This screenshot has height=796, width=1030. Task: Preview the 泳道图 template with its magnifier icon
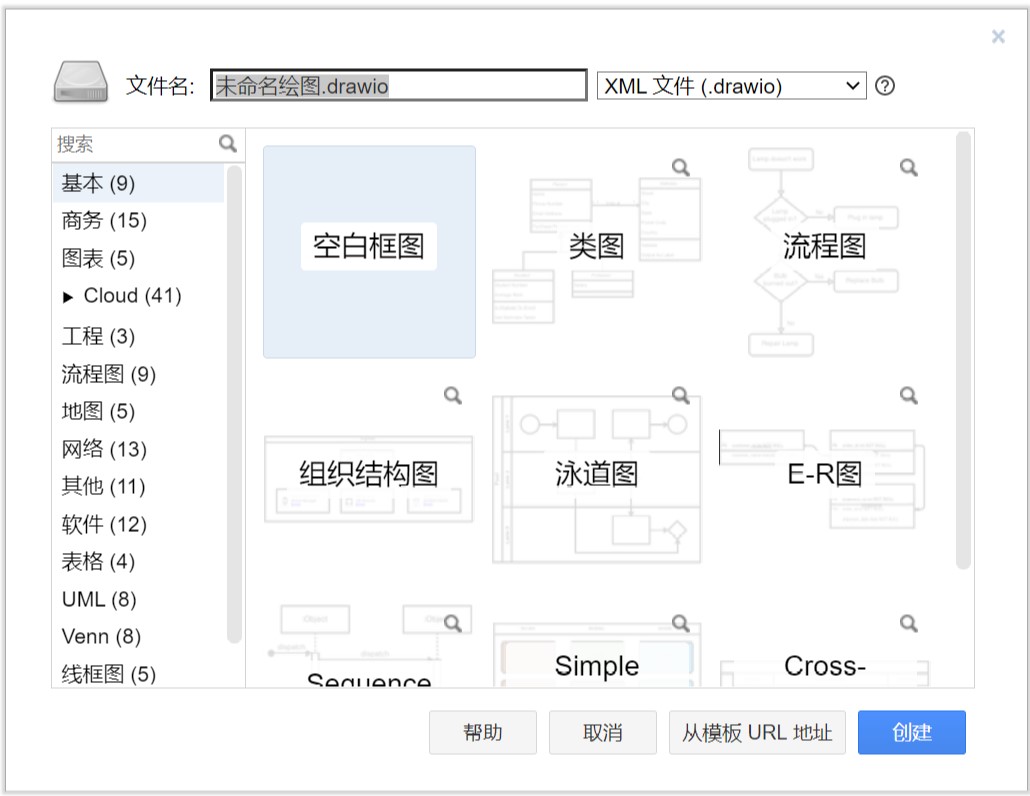681,395
